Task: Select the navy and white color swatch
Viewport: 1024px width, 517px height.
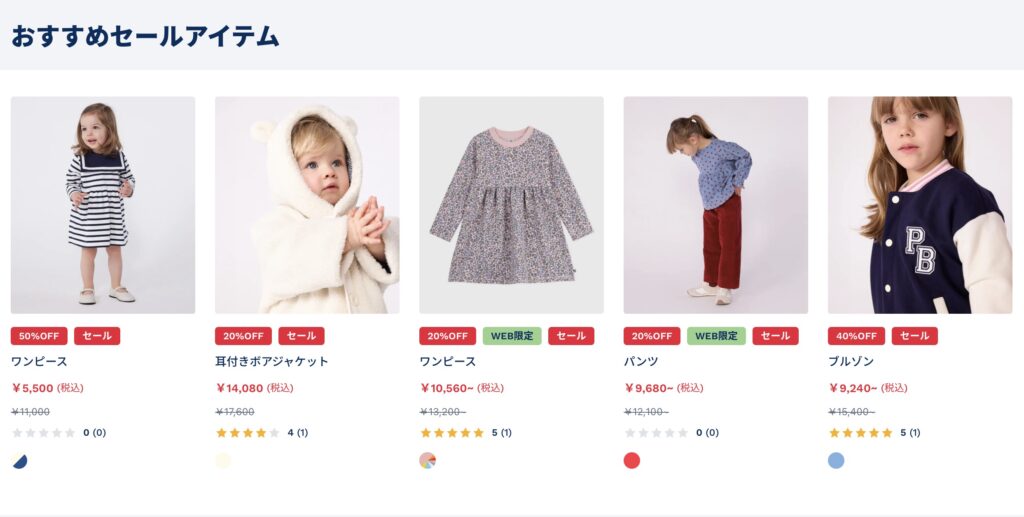Action: coord(19,461)
